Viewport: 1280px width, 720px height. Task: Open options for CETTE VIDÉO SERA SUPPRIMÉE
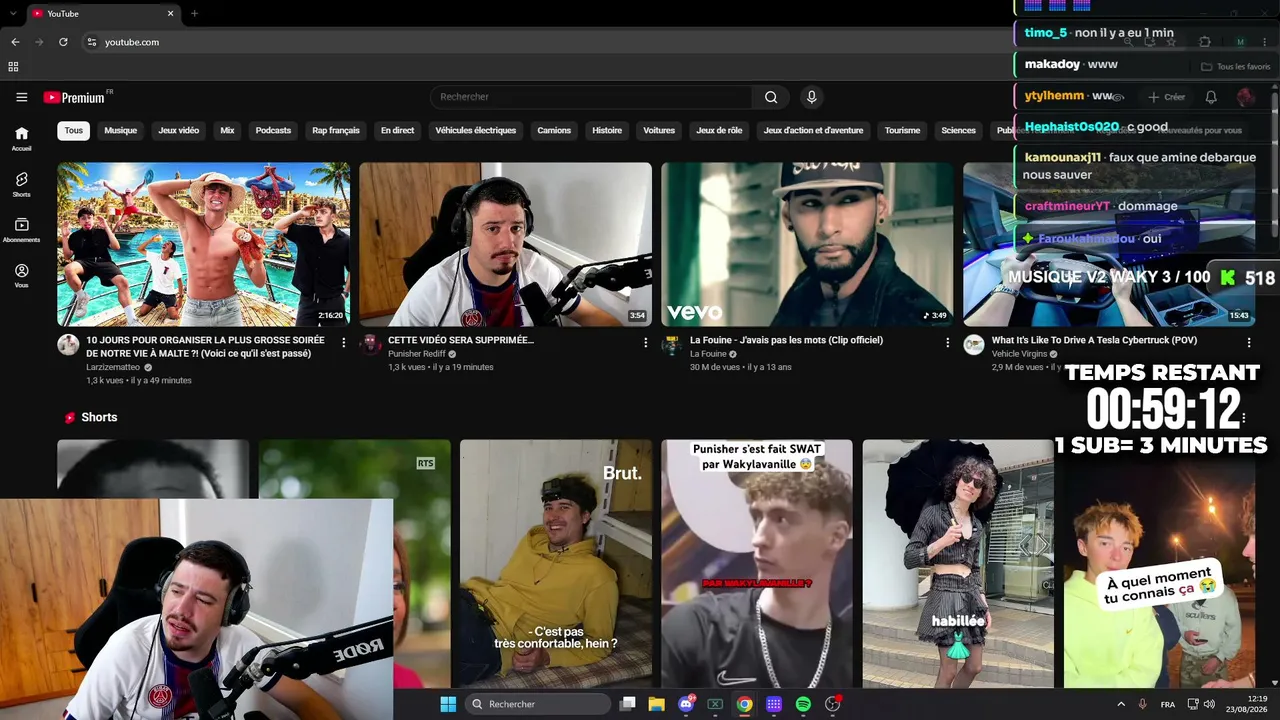tap(646, 342)
